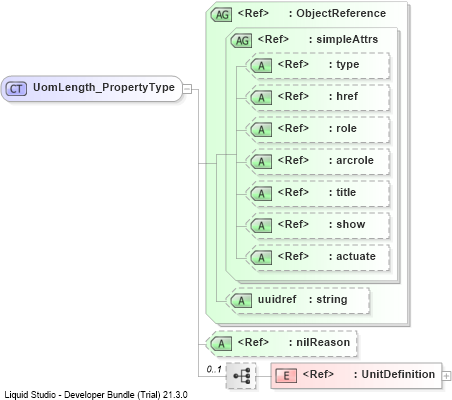Click the <Ref> label of the href row
Screen dimensions: 452x400
tap(293, 96)
